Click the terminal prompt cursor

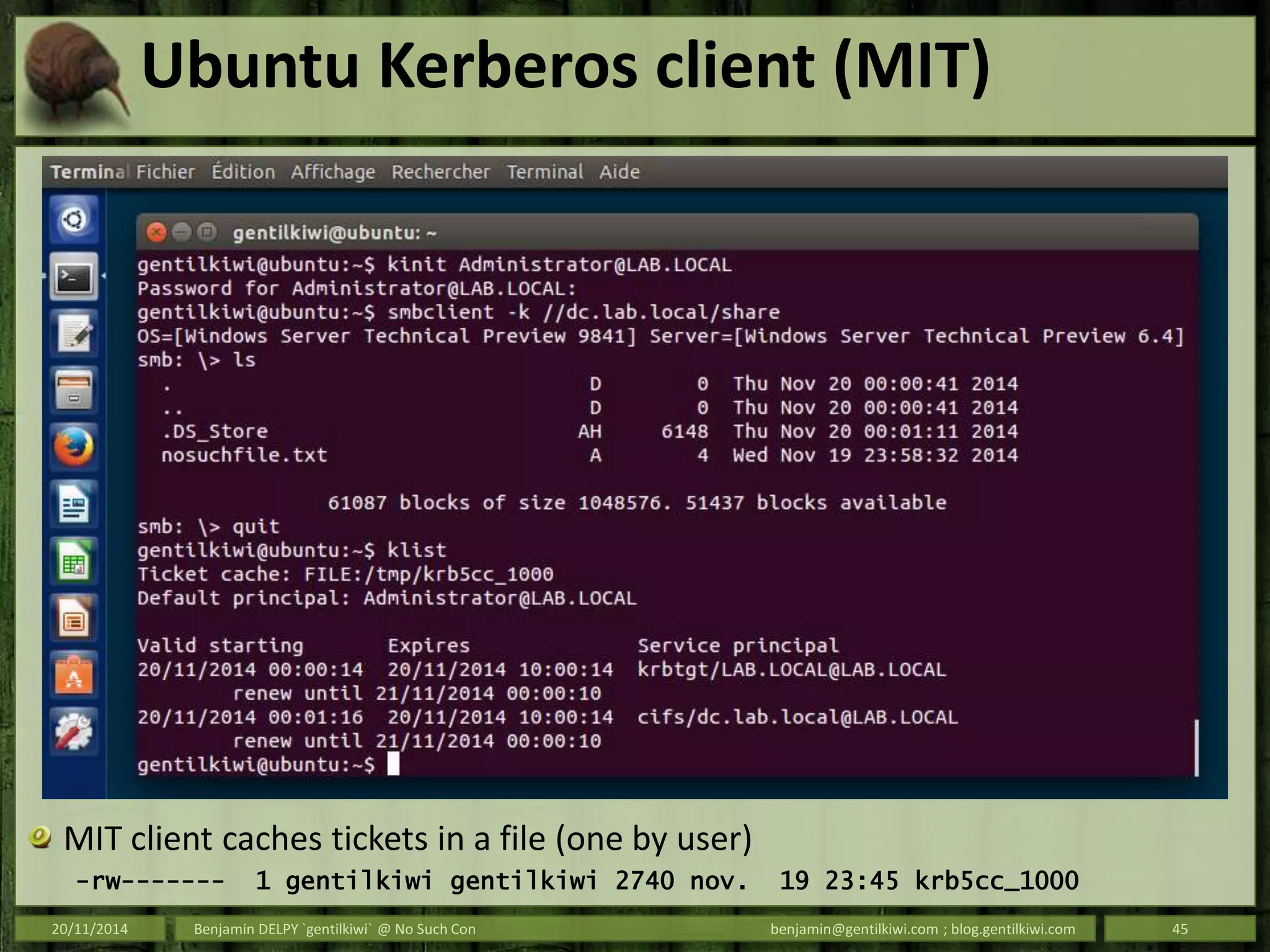(393, 764)
